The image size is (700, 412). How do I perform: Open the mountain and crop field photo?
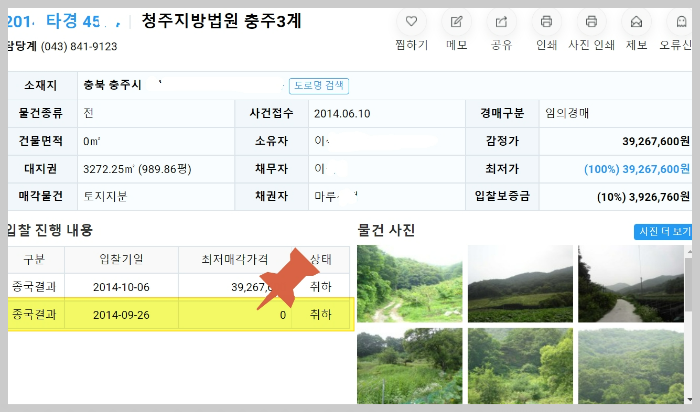(520, 283)
